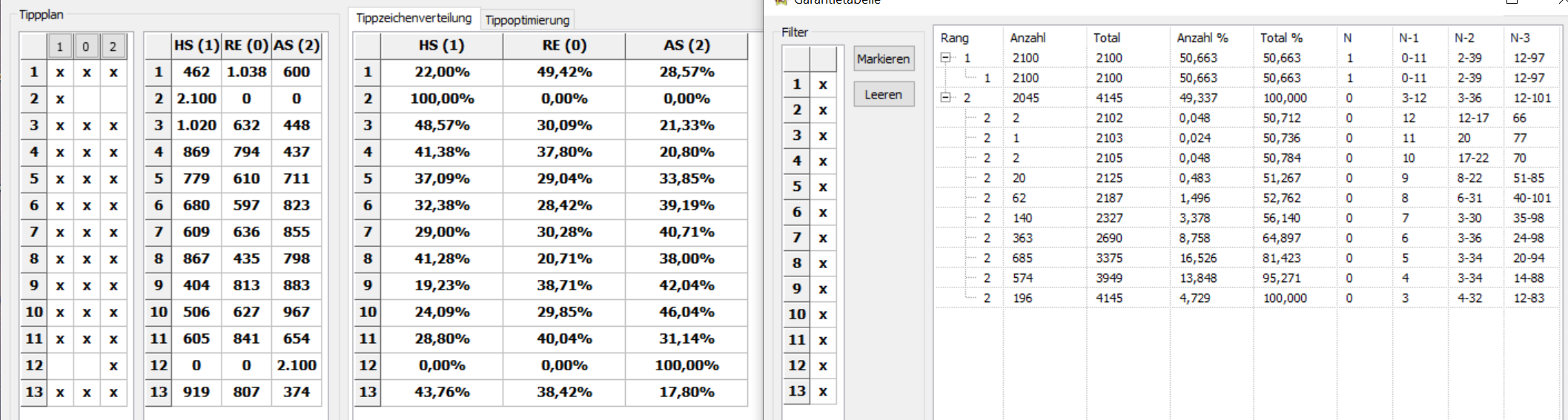Mark the empty 1 cell in Tippplan row 12

pyautogui.click(x=60, y=365)
